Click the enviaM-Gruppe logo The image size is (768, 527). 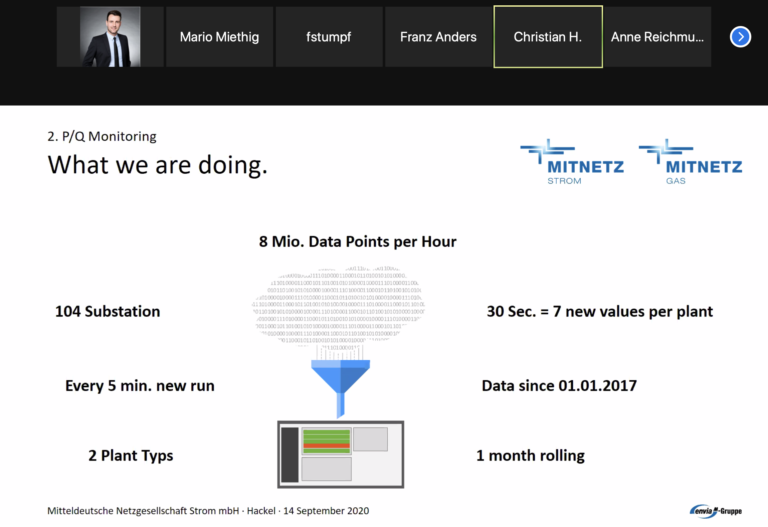pos(716,510)
